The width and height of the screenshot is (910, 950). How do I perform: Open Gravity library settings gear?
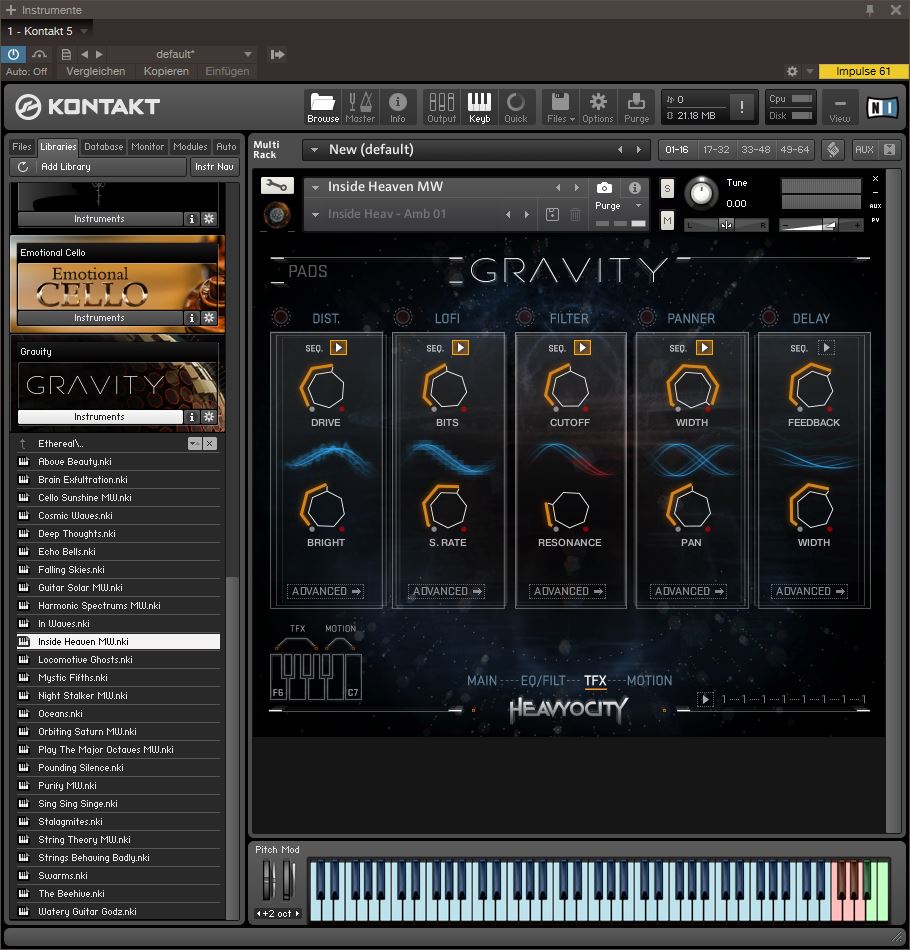[208, 417]
